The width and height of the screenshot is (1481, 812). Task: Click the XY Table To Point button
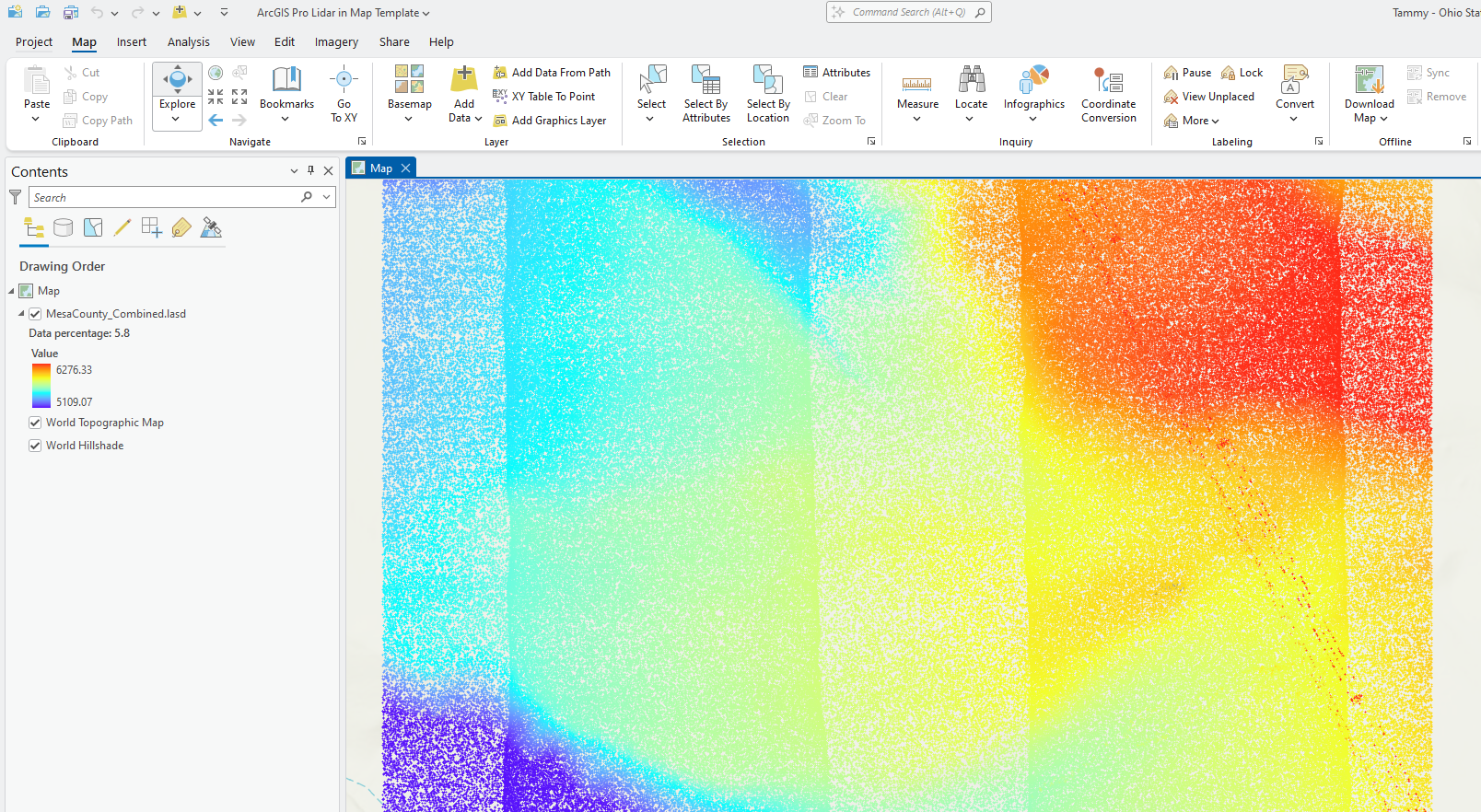click(544, 97)
